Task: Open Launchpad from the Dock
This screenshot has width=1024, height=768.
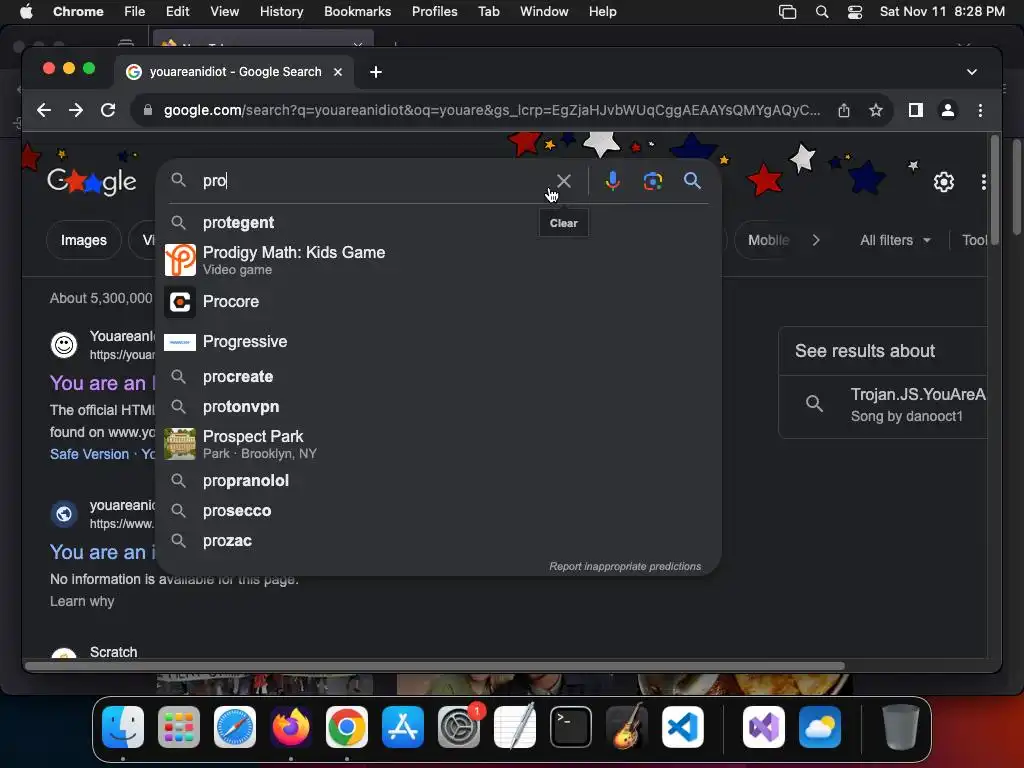Action: [179, 727]
